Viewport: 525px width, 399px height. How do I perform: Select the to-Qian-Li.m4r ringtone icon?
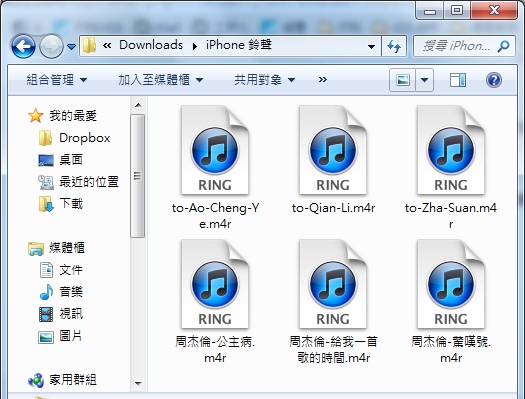(x=332, y=150)
